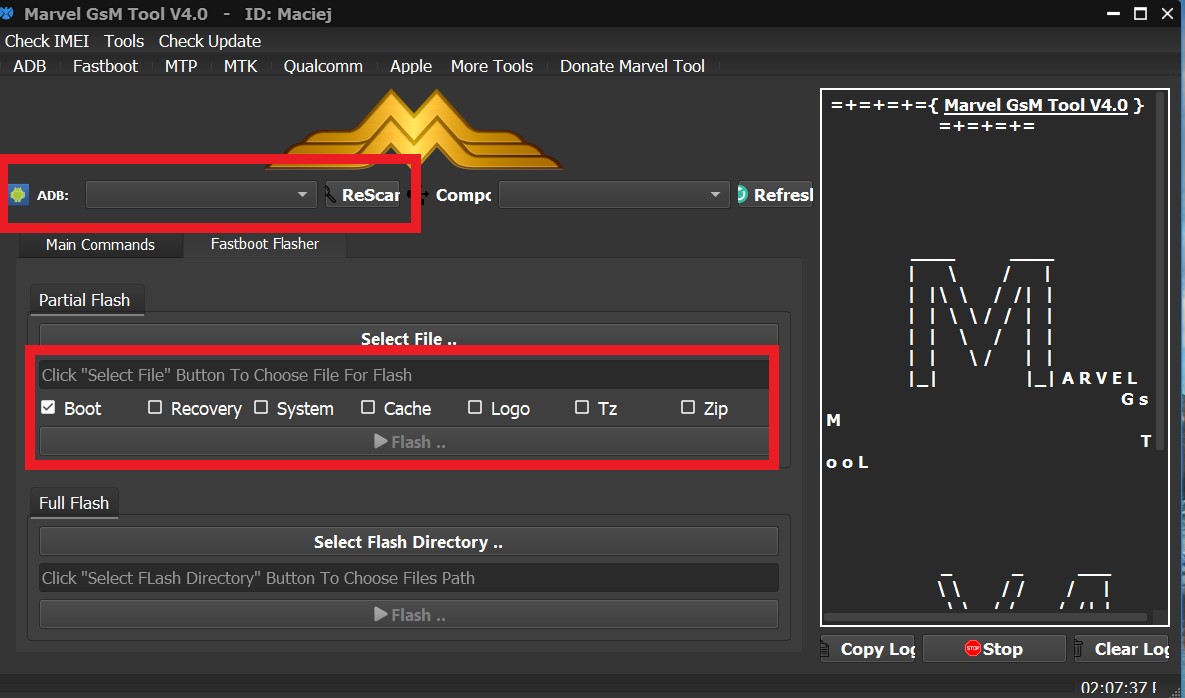The image size is (1185, 698).
Task: Click the flash file path field
Action: 403,375
